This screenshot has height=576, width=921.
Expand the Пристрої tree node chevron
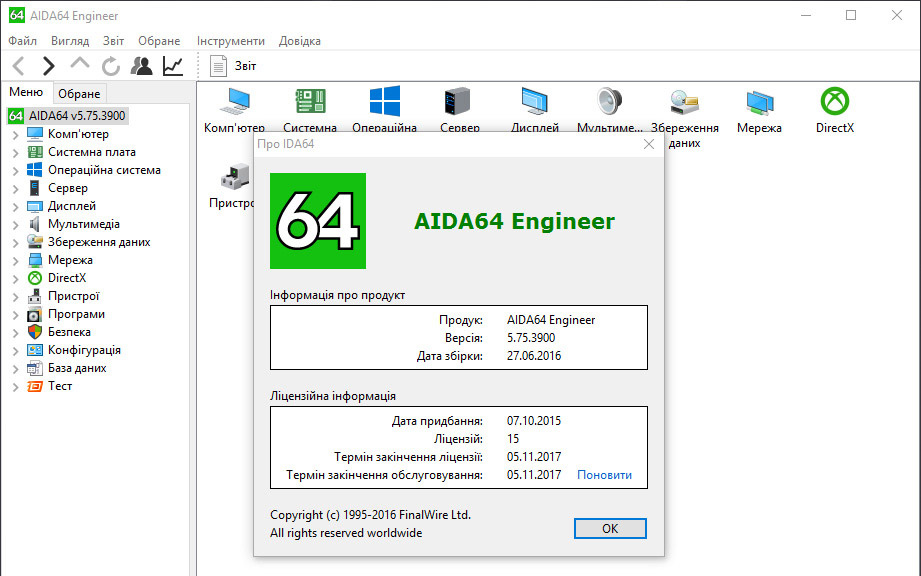tap(16, 297)
